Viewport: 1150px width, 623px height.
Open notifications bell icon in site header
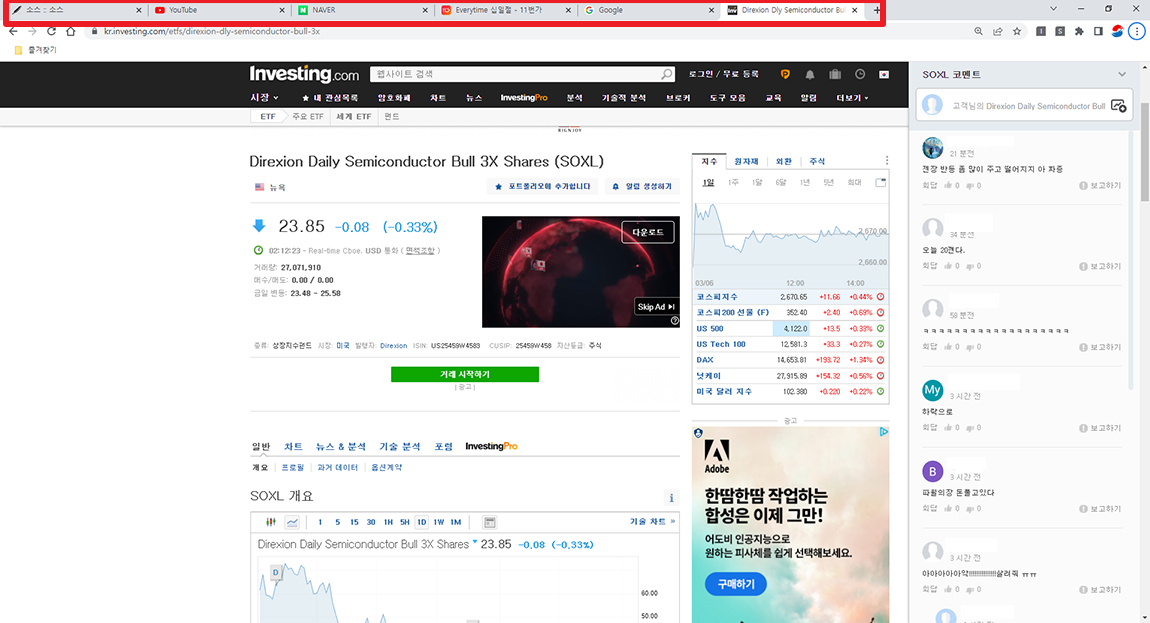(x=810, y=74)
